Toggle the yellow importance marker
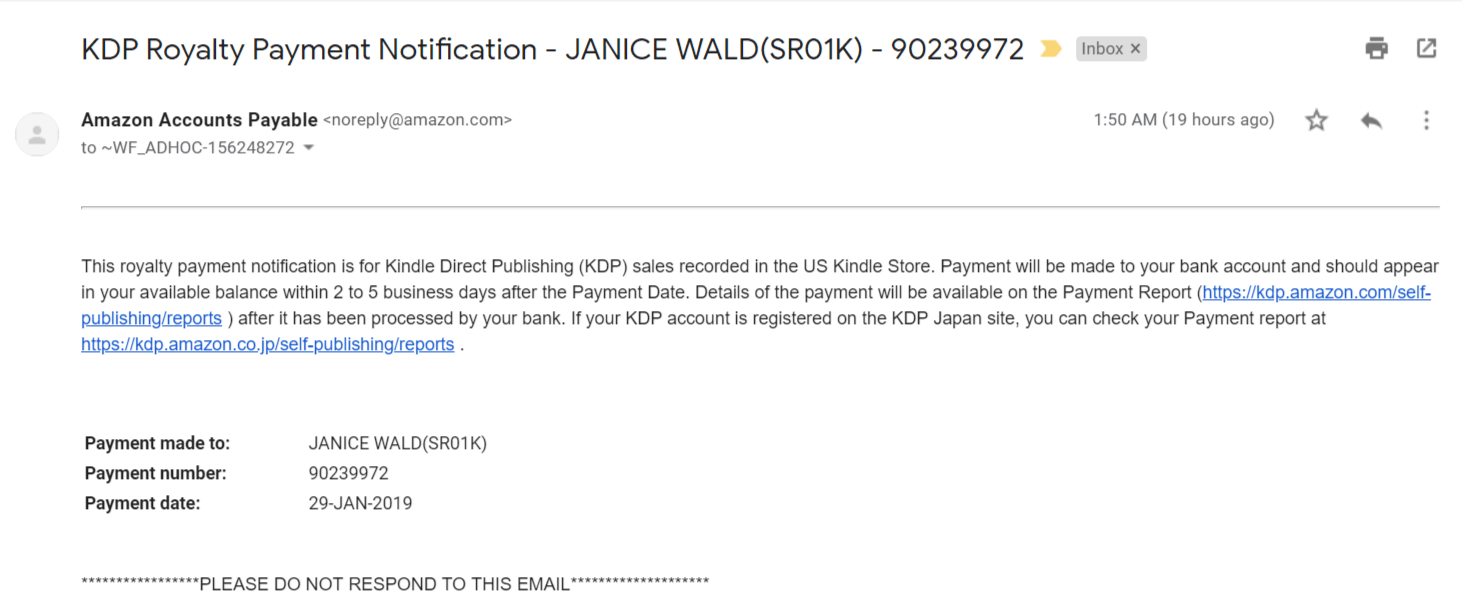 coord(1050,49)
